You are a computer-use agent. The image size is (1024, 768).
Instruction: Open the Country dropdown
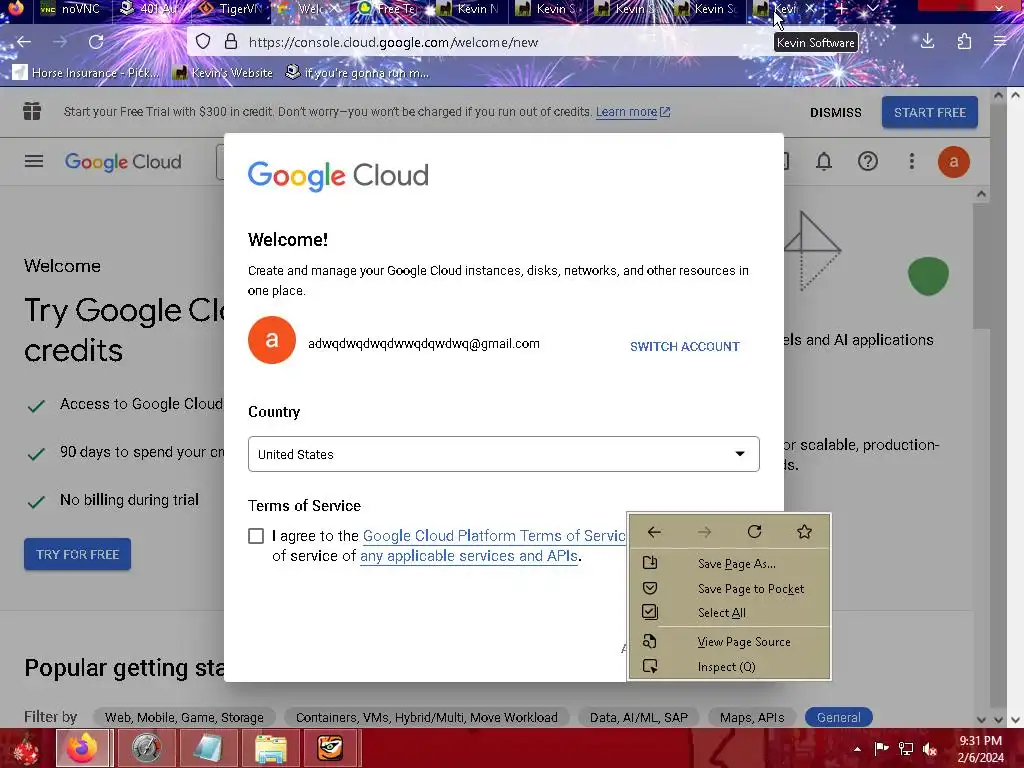click(x=504, y=454)
